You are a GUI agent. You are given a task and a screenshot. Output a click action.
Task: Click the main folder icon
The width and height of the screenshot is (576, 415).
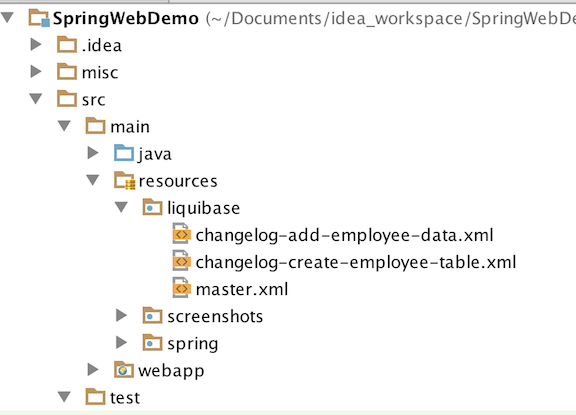[96, 126]
